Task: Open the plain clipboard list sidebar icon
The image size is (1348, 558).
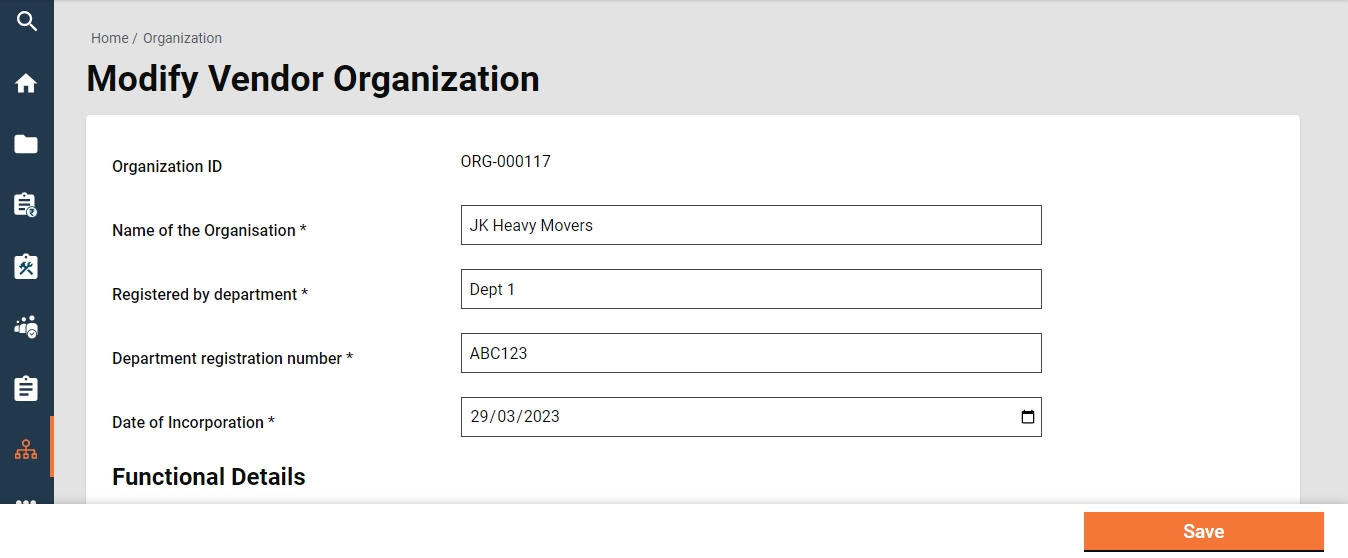Action: pyautogui.click(x=26, y=388)
